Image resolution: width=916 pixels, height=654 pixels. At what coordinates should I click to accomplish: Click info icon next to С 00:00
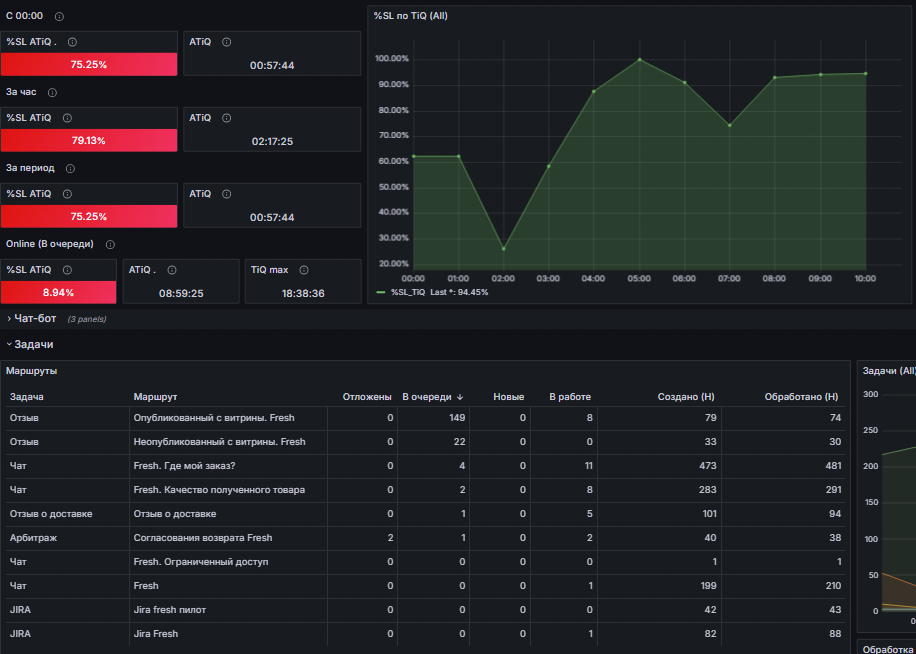pos(59,16)
